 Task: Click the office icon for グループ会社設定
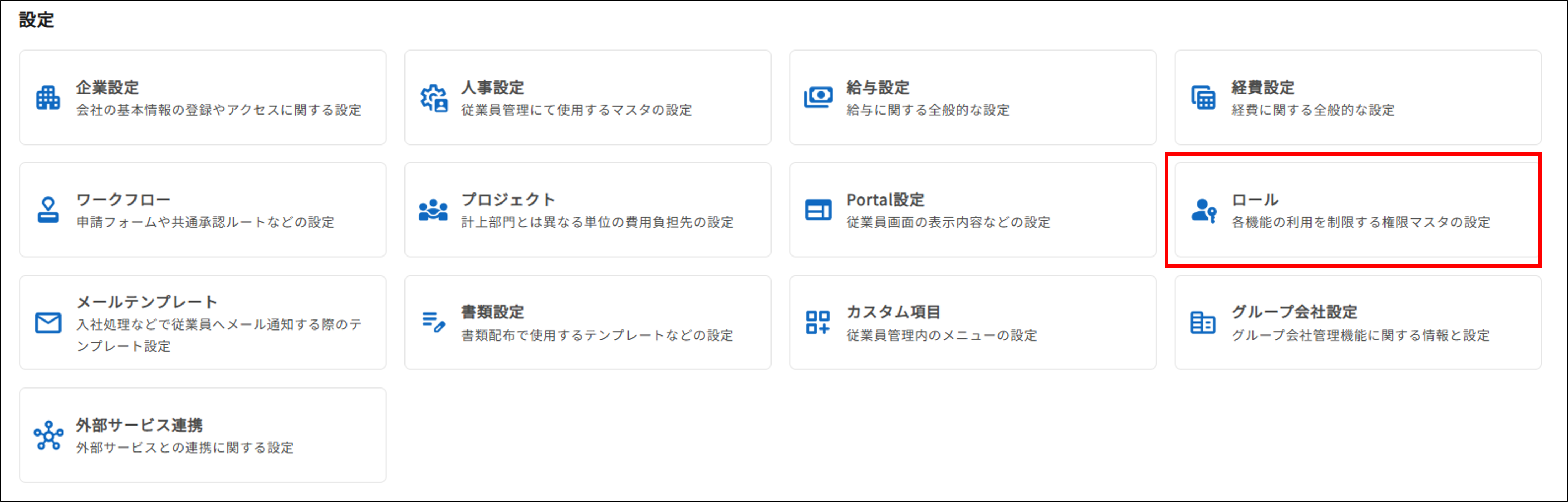pos(1203,322)
